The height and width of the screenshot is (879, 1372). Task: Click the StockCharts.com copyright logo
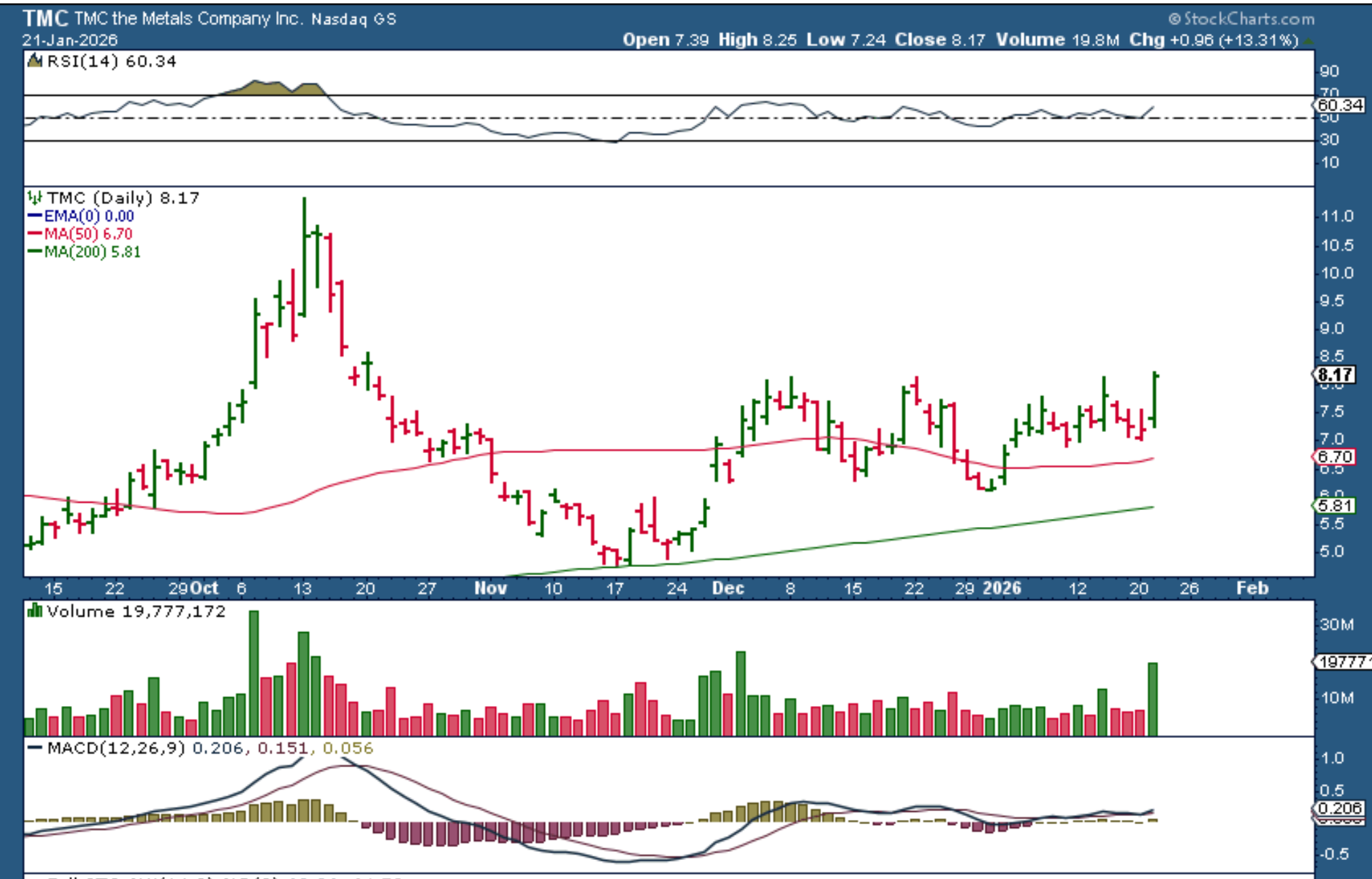click(1240, 19)
